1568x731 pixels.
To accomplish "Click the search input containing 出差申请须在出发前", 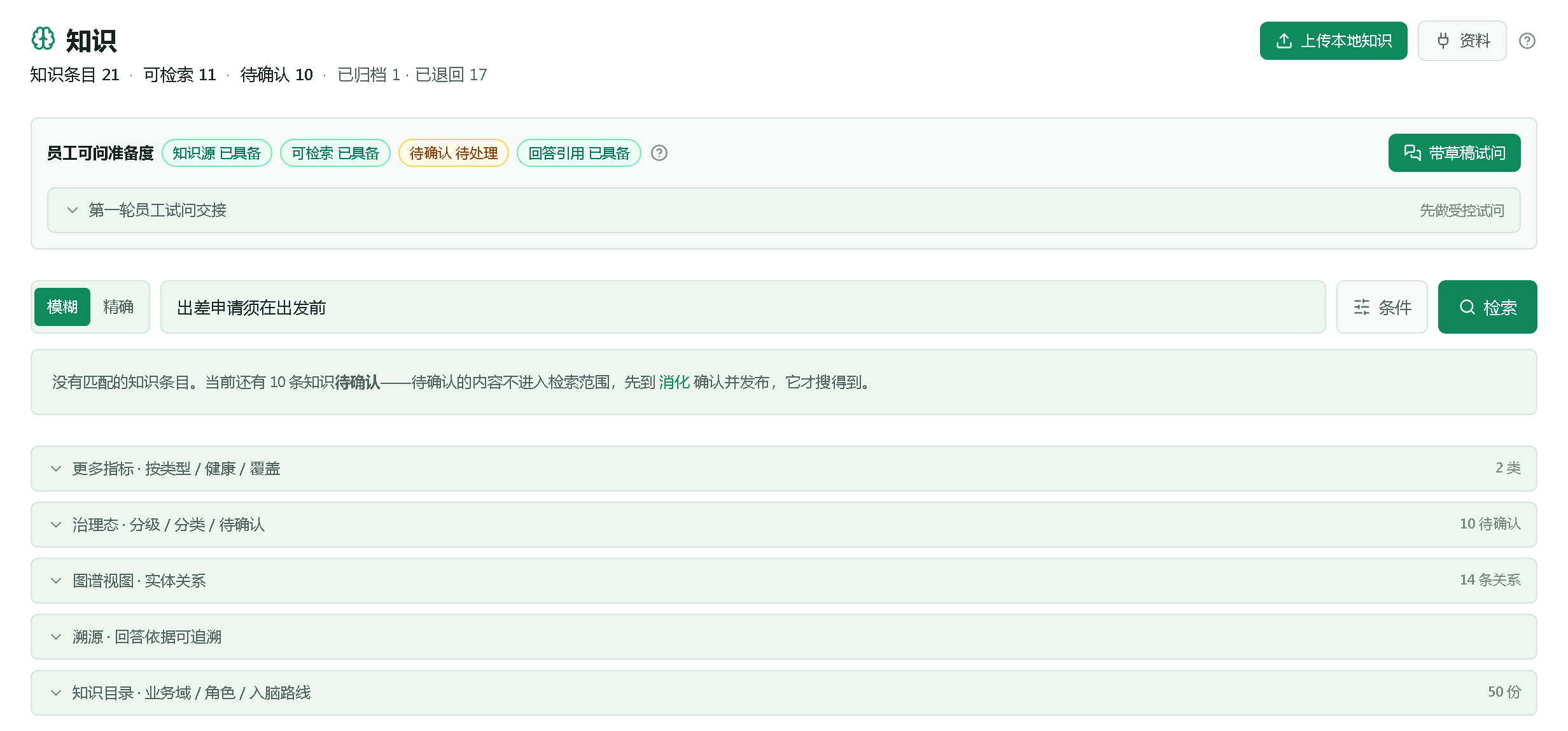I will [x=743, y=307].
